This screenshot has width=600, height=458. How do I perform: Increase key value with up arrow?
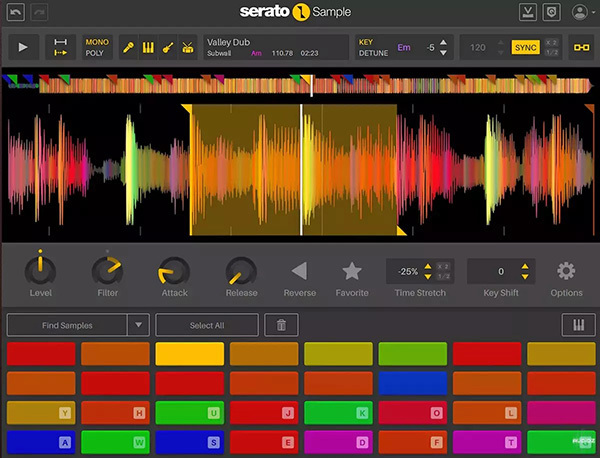(443, 42)
